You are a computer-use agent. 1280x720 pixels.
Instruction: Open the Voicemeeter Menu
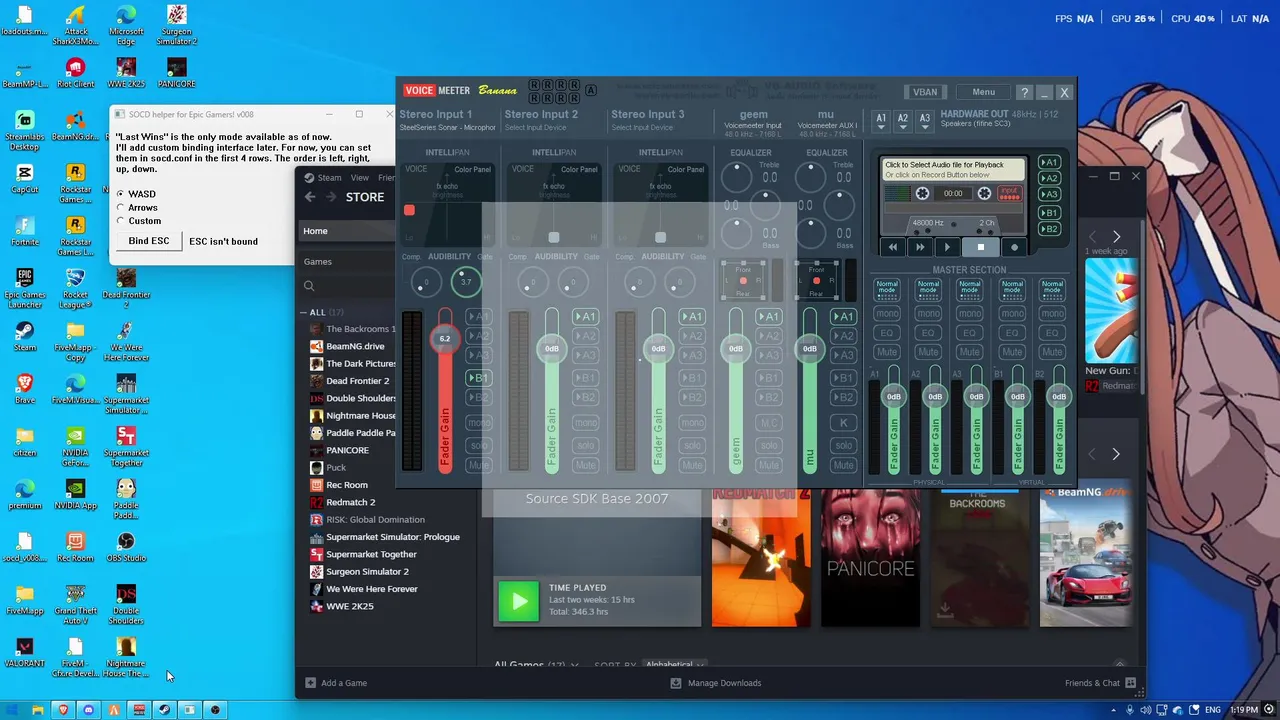click(x=984, y=92)
